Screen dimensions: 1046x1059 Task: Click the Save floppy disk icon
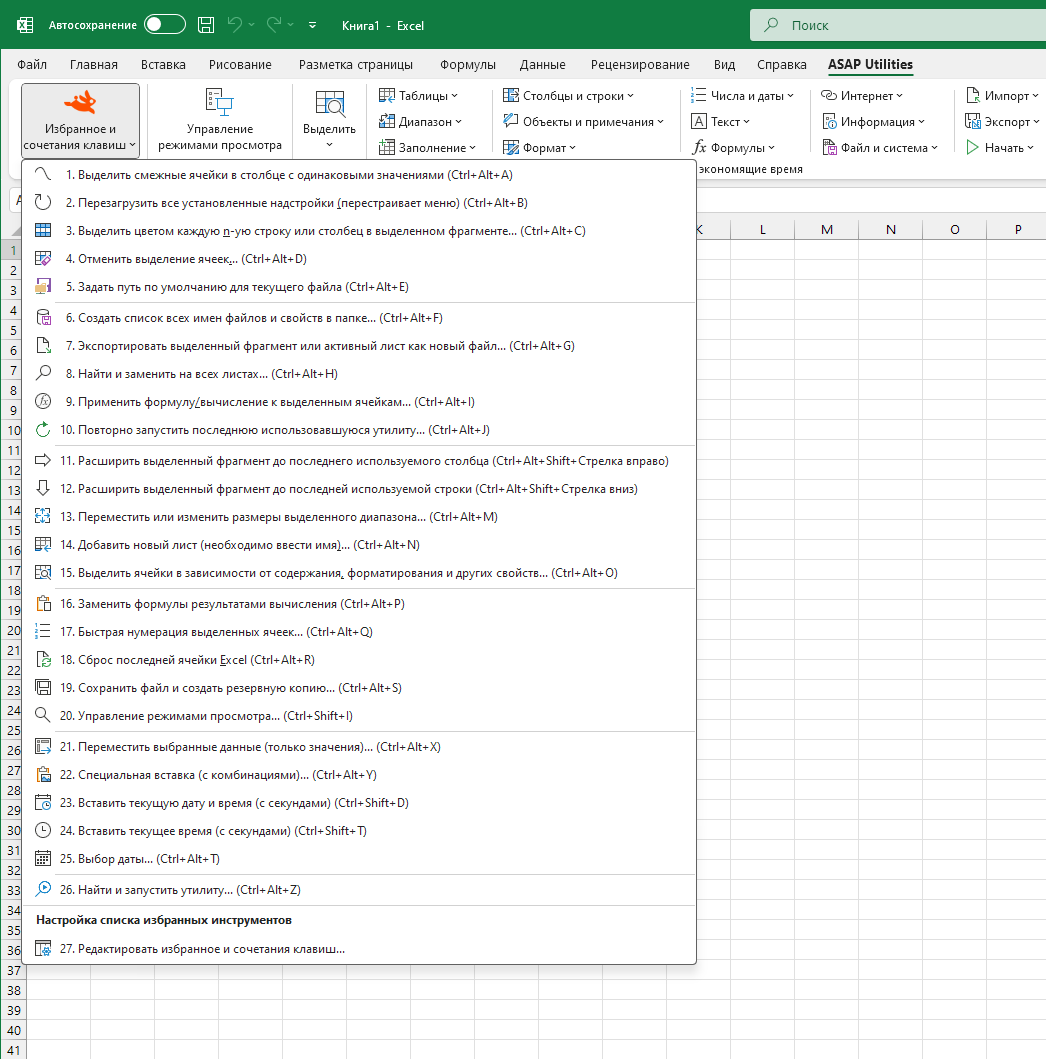206,25
